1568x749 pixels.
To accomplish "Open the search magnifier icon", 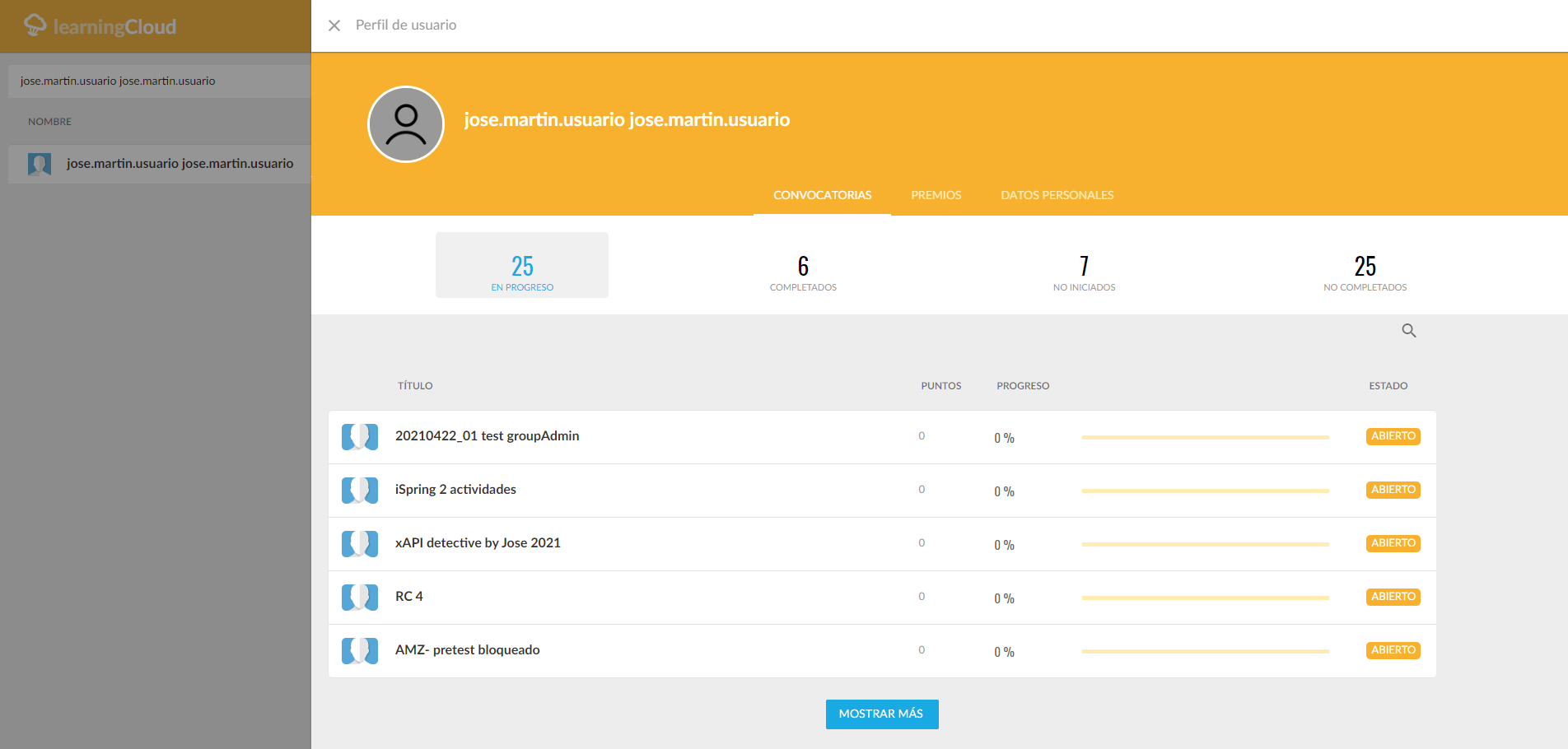I will point(1409,330).
